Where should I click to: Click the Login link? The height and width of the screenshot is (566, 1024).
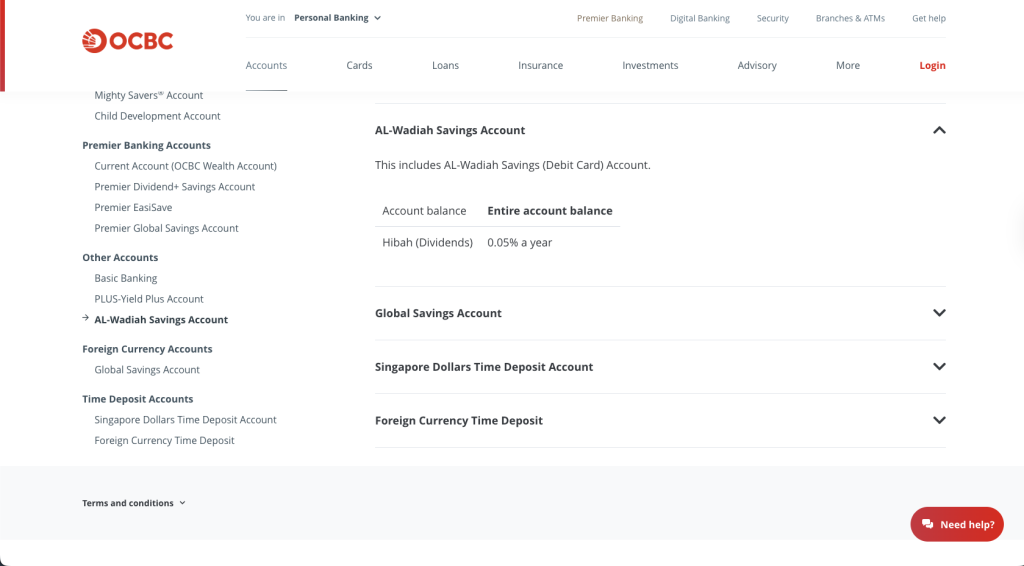pos(932,65)
